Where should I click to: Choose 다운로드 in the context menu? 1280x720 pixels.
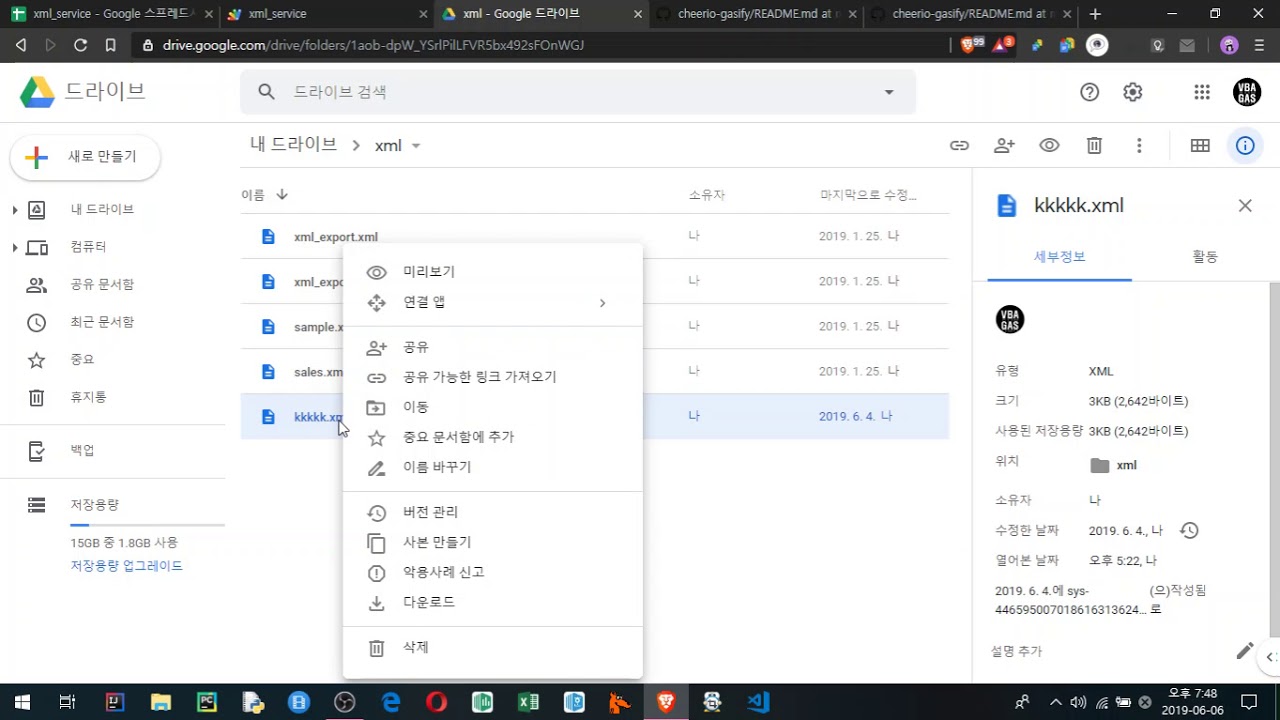[x=493, y=602]
